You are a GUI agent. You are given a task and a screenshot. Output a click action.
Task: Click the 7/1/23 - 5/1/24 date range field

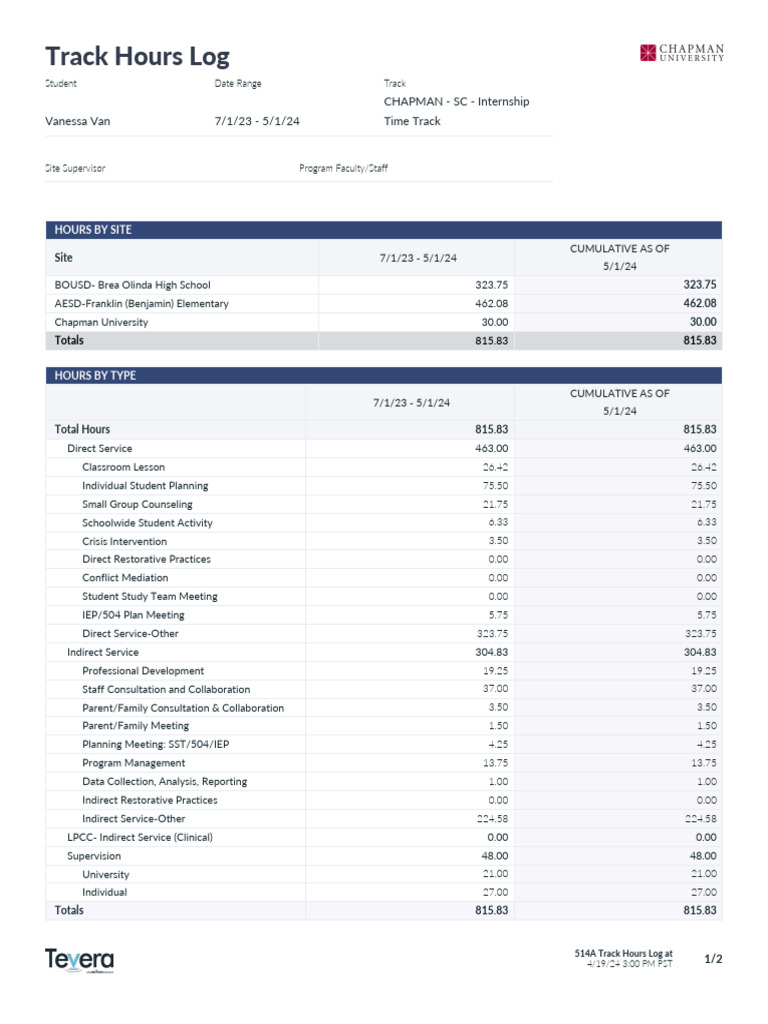pos(257,121)
